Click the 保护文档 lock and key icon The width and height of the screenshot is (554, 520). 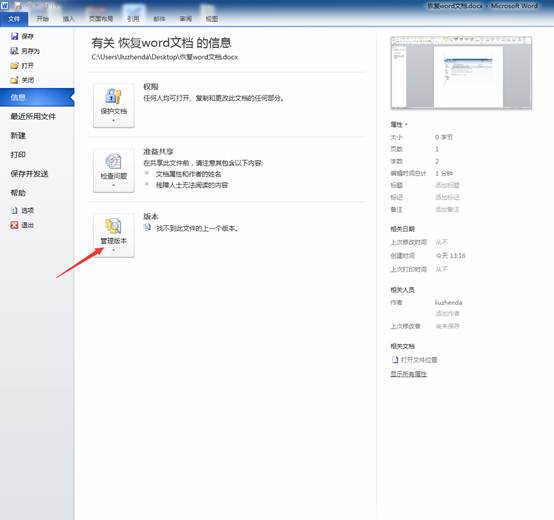click(x=113, y=96)
